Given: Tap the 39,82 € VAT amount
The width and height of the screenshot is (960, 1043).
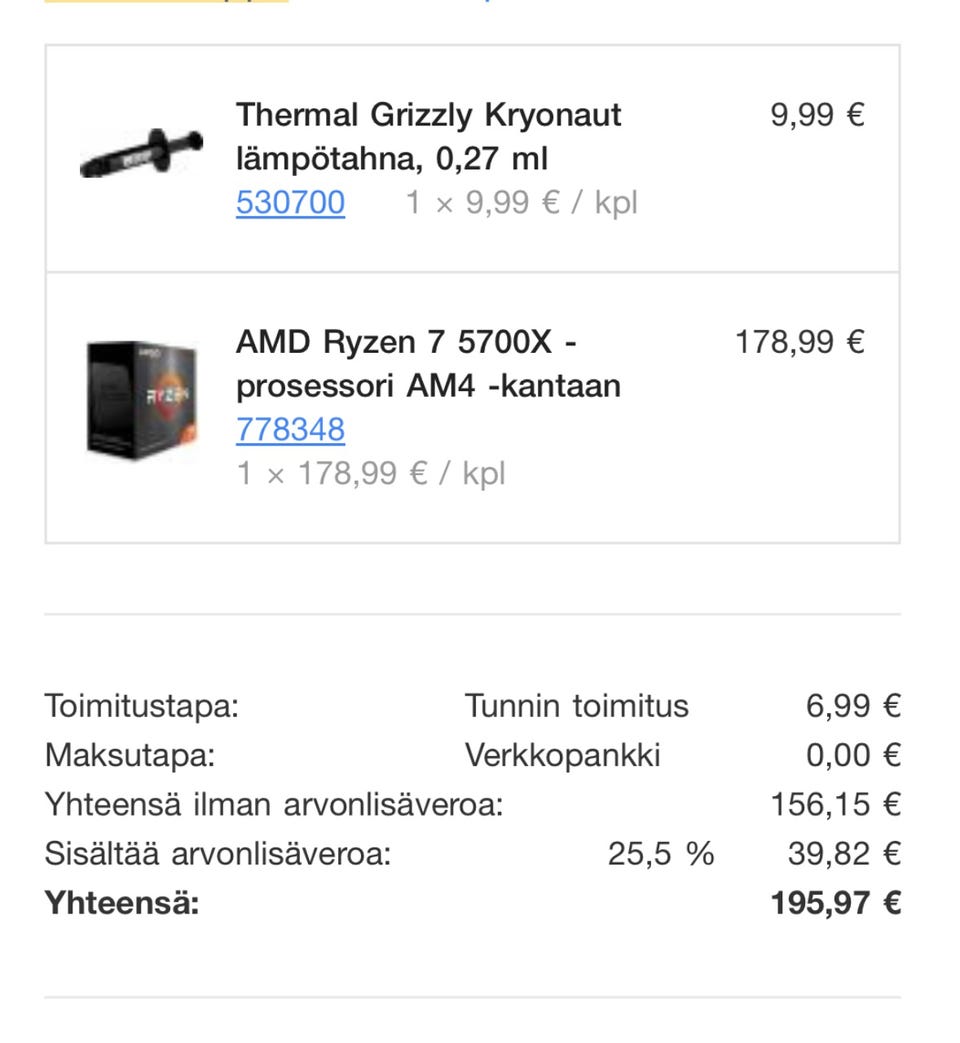Looking at the screenshot, I should coord(844,854).
